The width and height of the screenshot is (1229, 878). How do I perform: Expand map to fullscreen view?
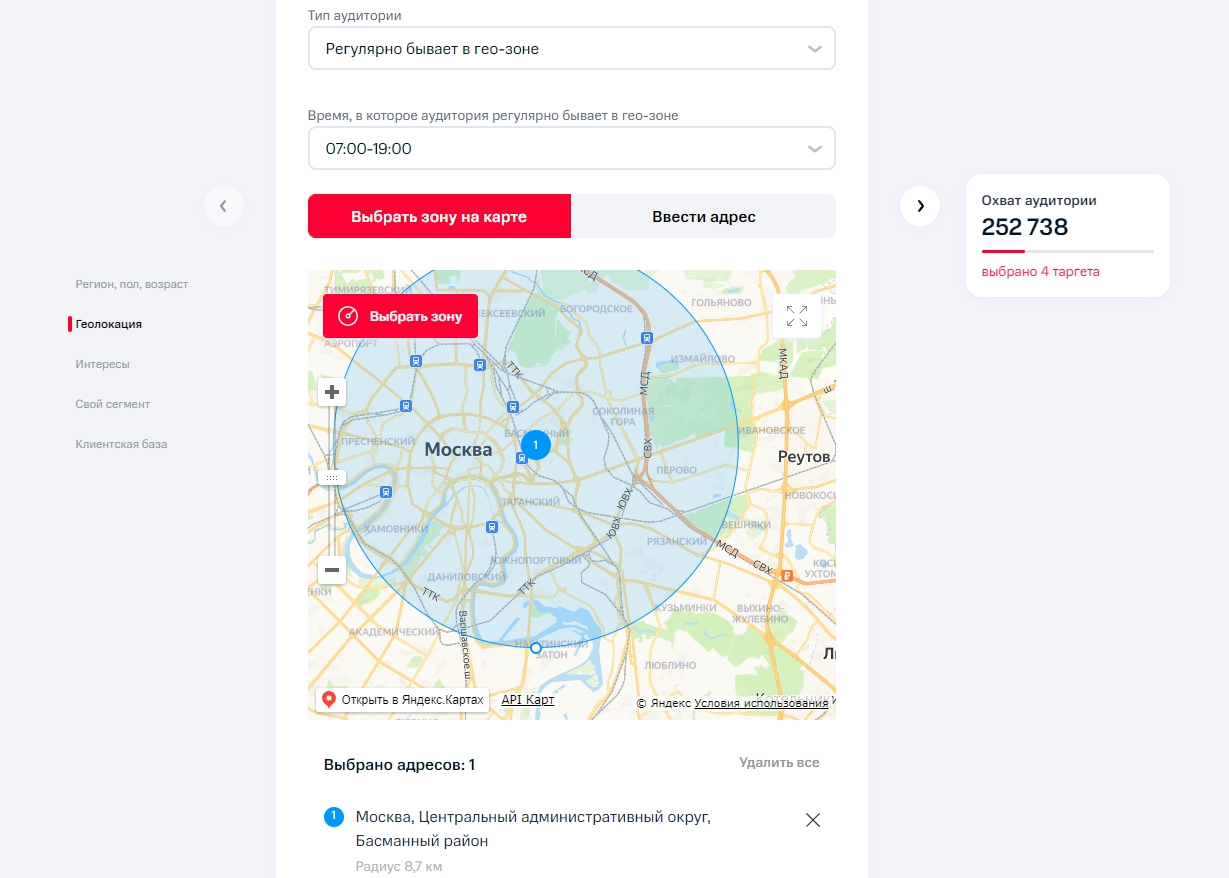(797, 316)
